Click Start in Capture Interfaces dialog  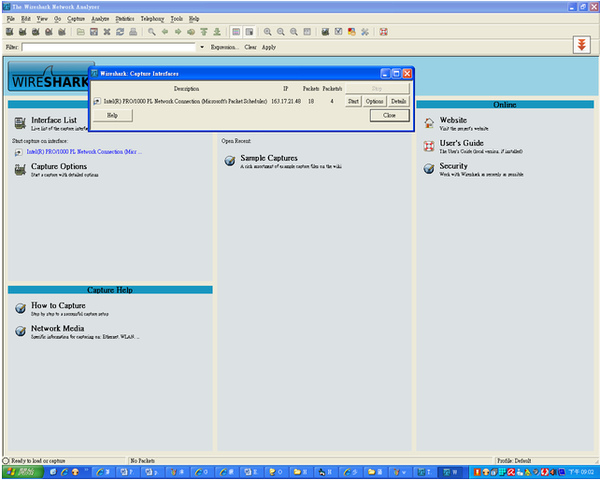(353, 101)
